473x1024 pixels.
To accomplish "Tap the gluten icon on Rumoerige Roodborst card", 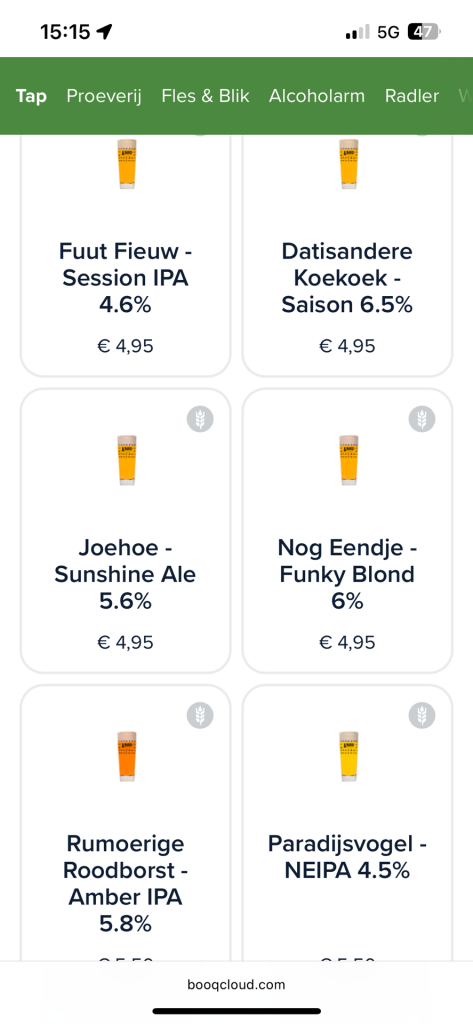I will coord(200,715).
